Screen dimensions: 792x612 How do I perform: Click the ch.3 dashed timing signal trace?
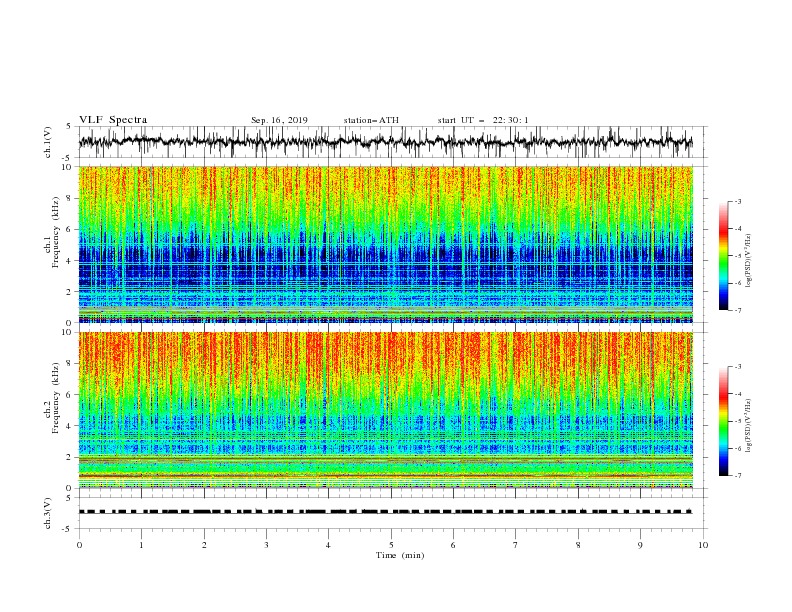(385, 512)
